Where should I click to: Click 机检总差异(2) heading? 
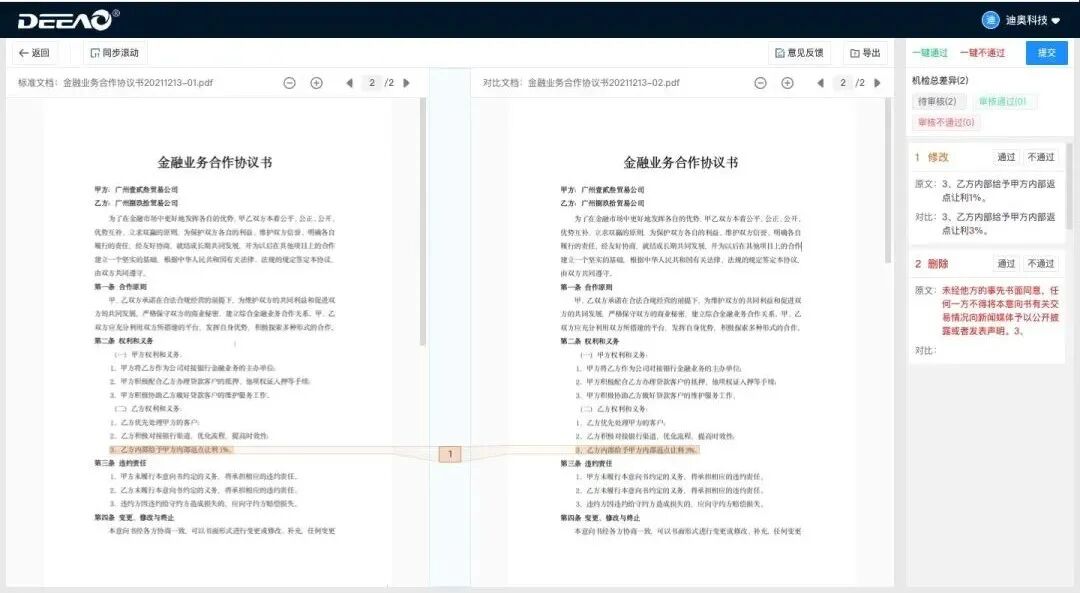point(940,81)
